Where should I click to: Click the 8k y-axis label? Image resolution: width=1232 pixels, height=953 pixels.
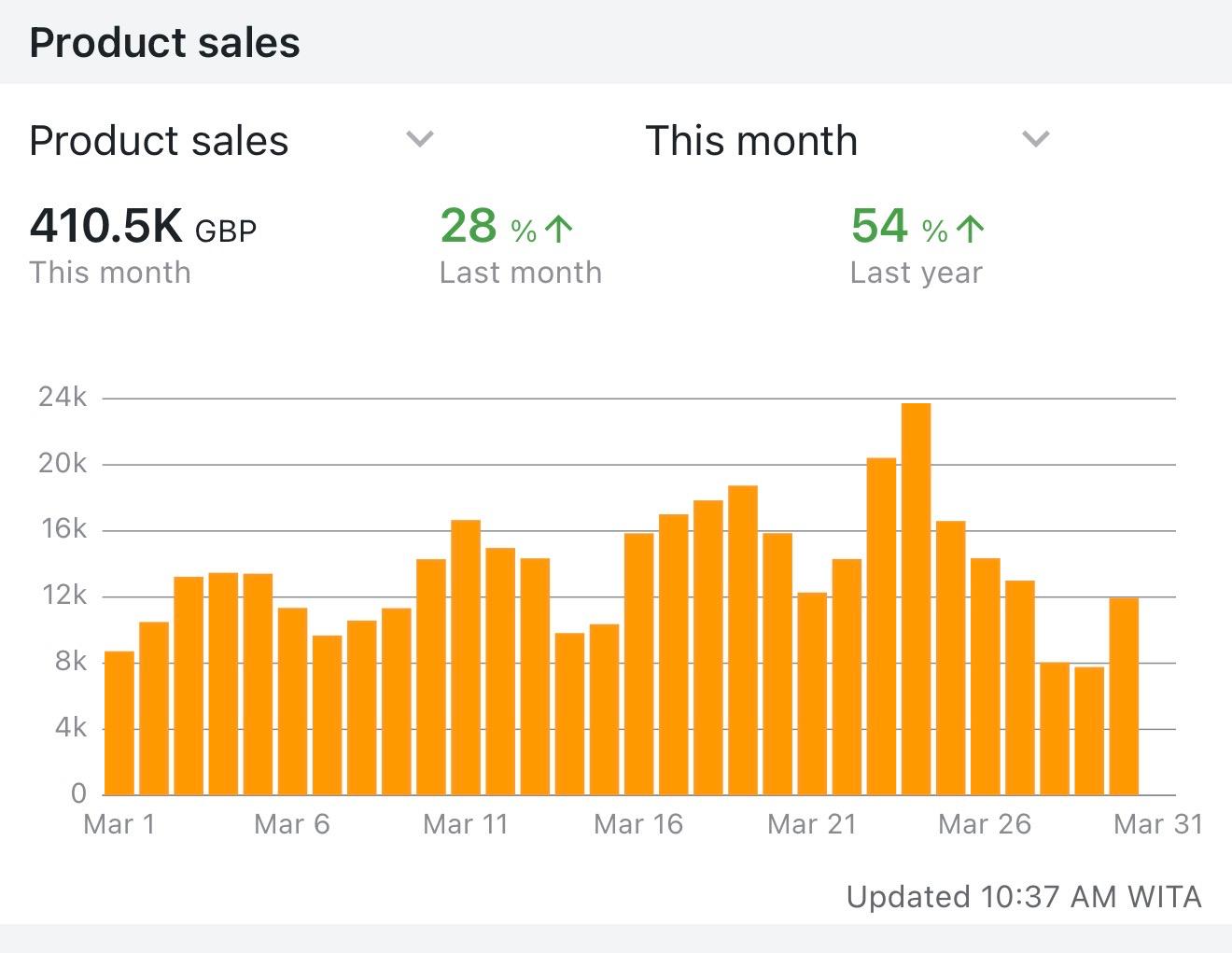click(71, 662)
